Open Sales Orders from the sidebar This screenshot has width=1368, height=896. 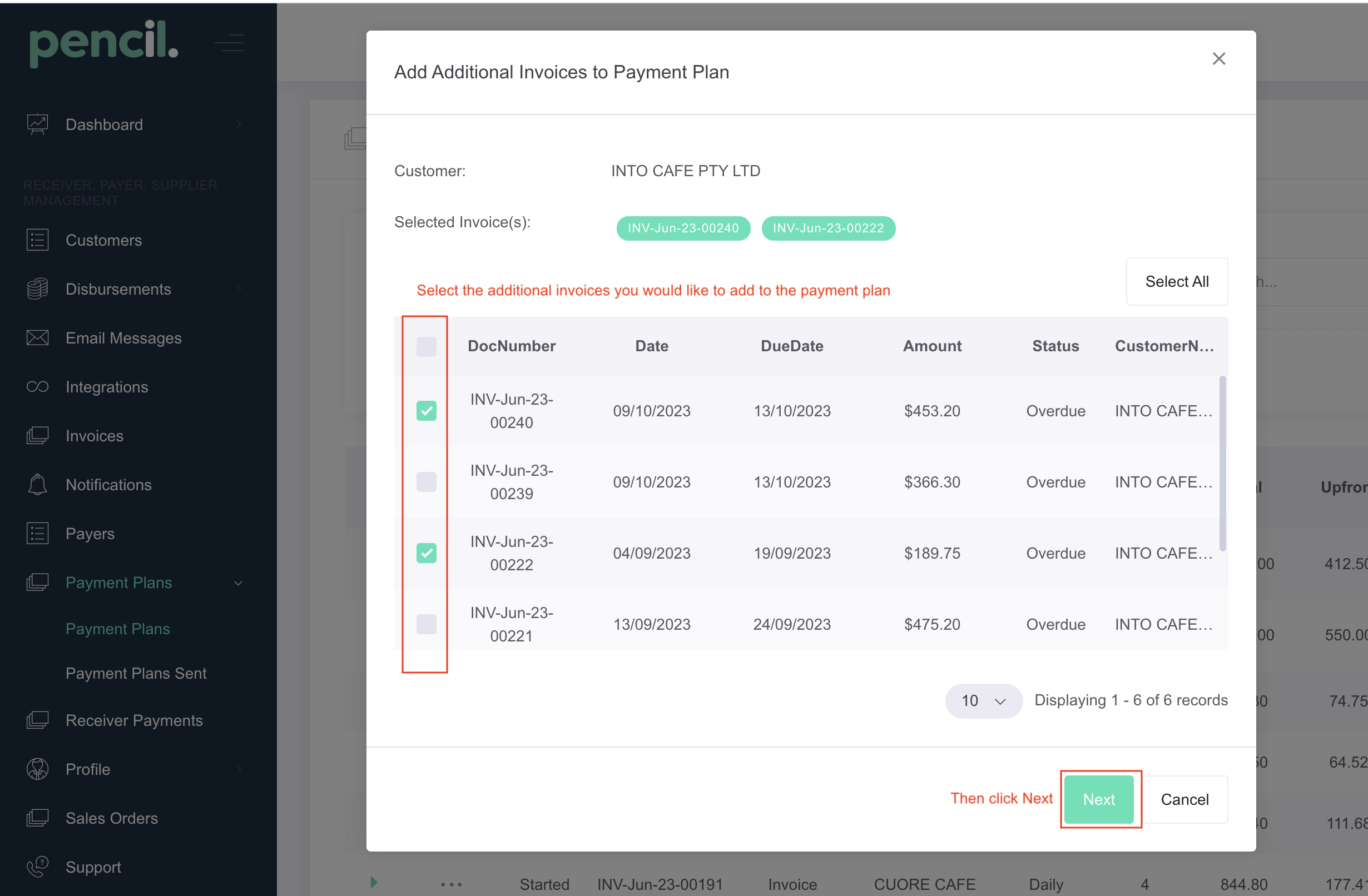click(112, 818)
